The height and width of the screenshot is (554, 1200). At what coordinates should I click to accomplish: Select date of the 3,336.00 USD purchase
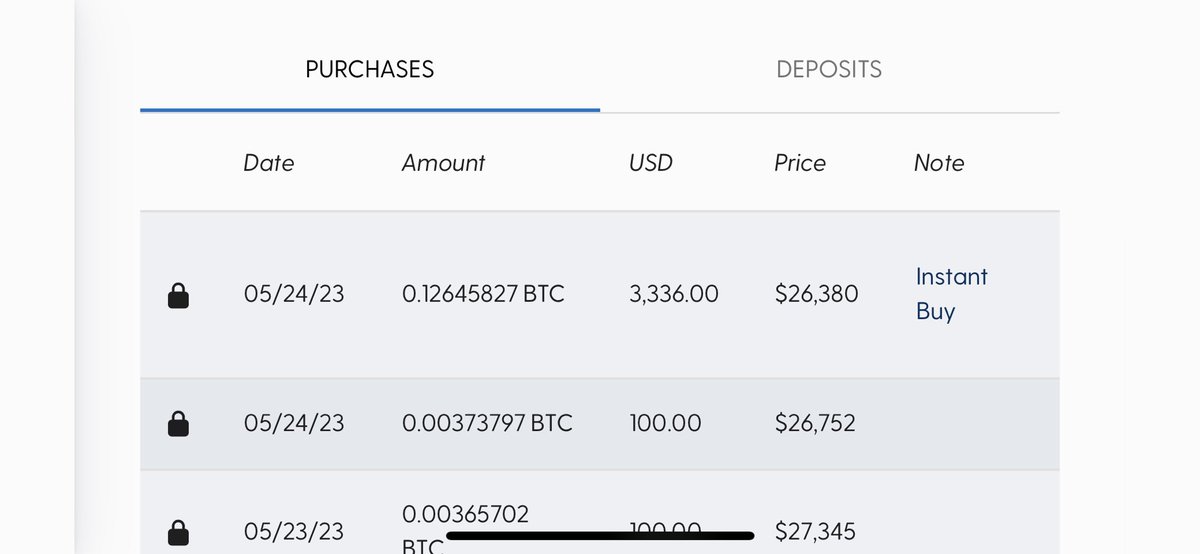point(294,295)
